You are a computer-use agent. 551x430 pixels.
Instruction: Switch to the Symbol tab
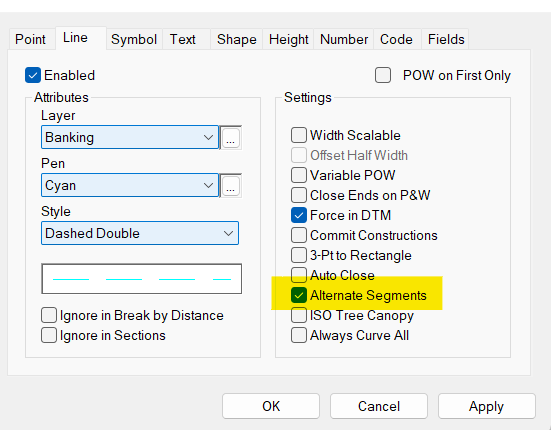134,39
